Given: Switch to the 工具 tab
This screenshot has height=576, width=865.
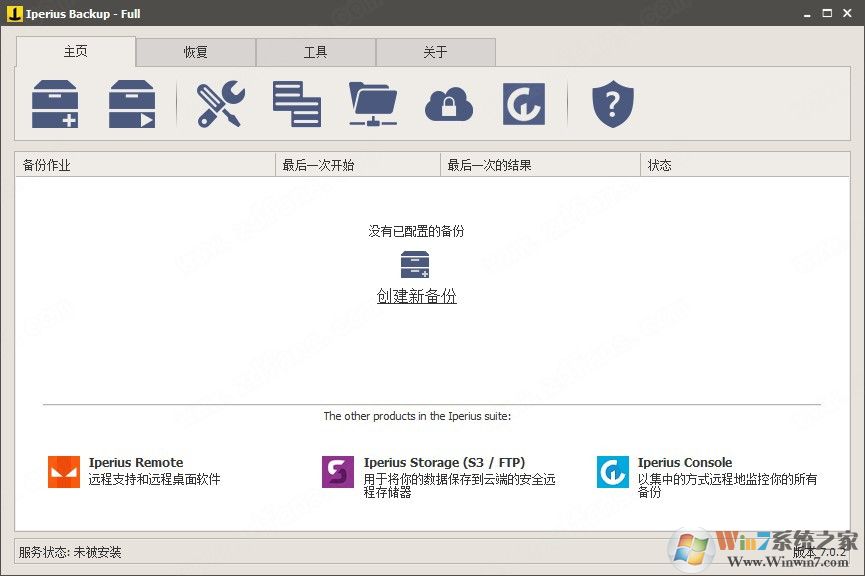Looking at the screenshot, I should pos(316,51).
